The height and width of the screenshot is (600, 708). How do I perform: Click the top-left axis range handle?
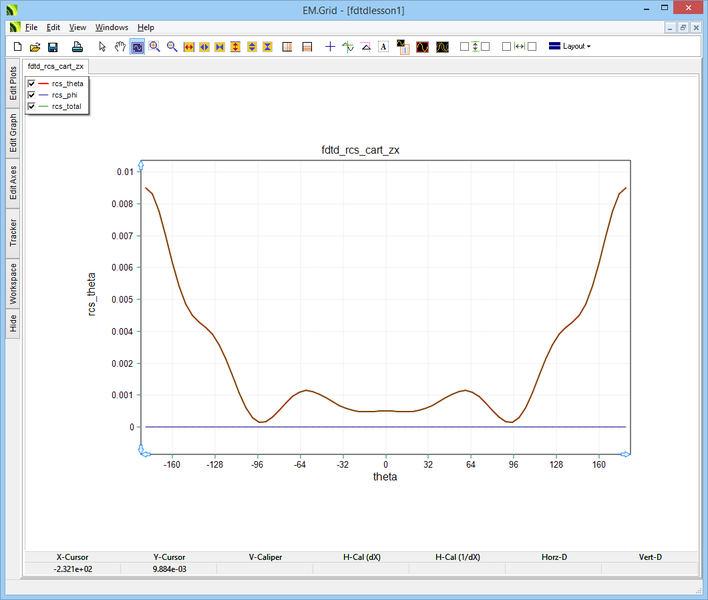(x=141, y=163)
